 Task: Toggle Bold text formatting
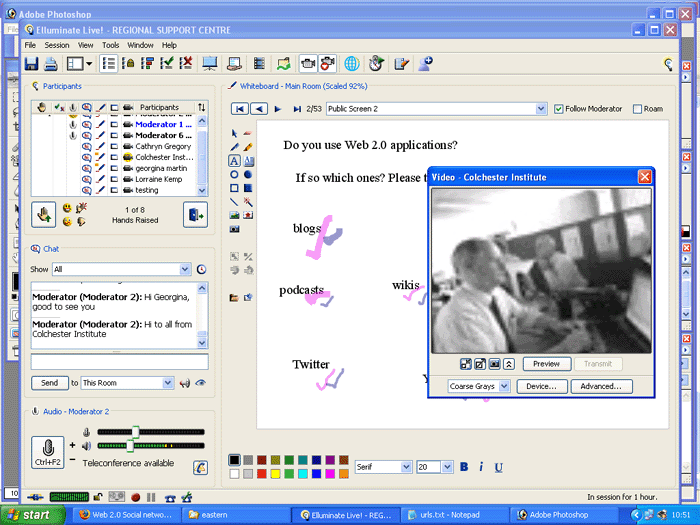(x=464, y=467)
